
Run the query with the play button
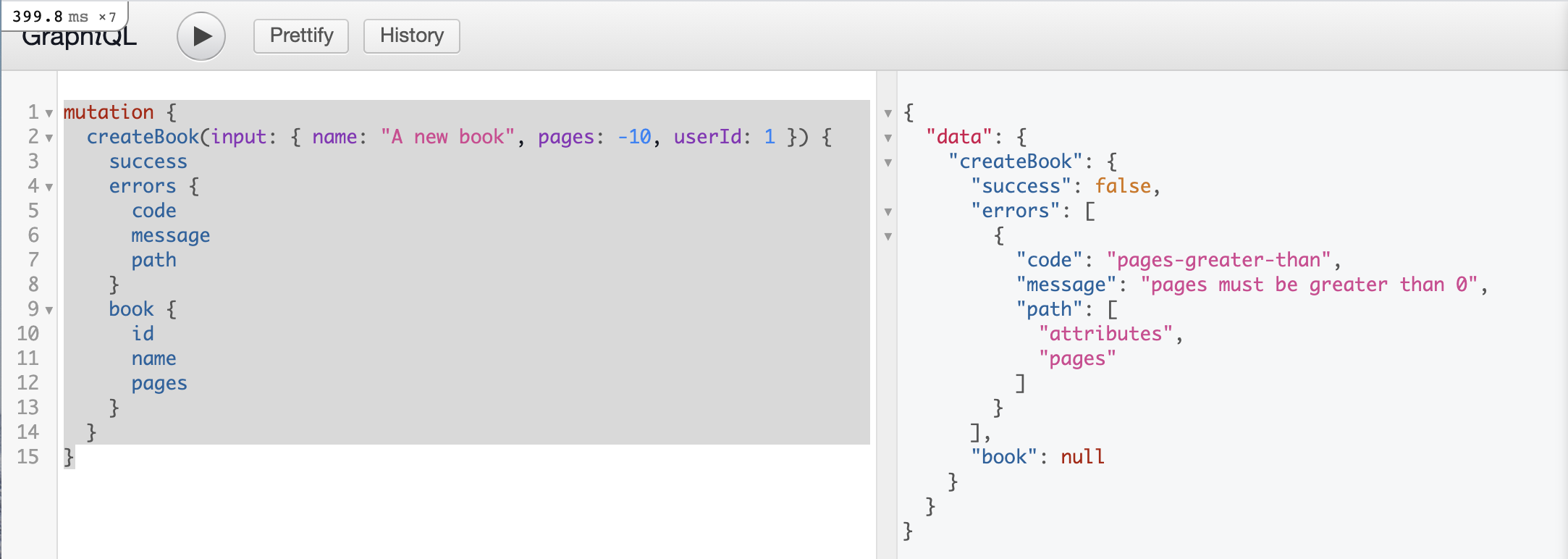click(201, 36)
